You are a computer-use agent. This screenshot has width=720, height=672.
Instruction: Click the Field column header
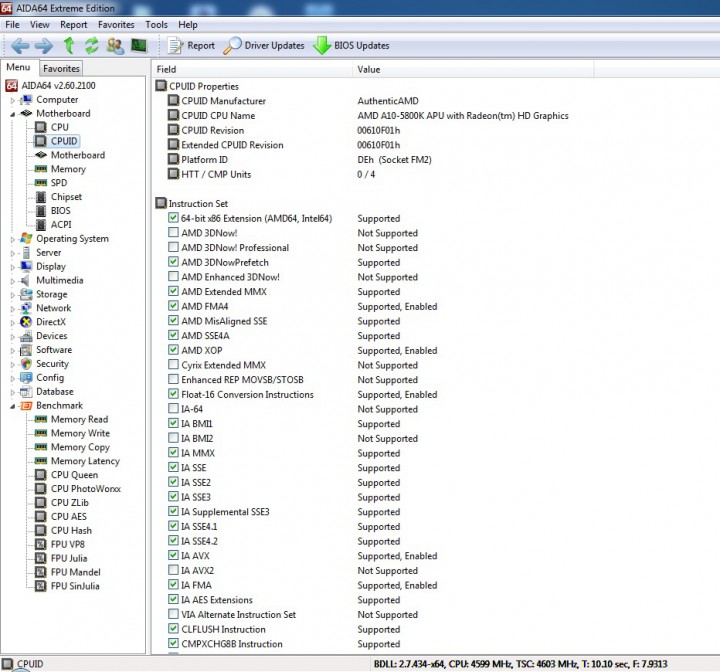tap(252, 69)
